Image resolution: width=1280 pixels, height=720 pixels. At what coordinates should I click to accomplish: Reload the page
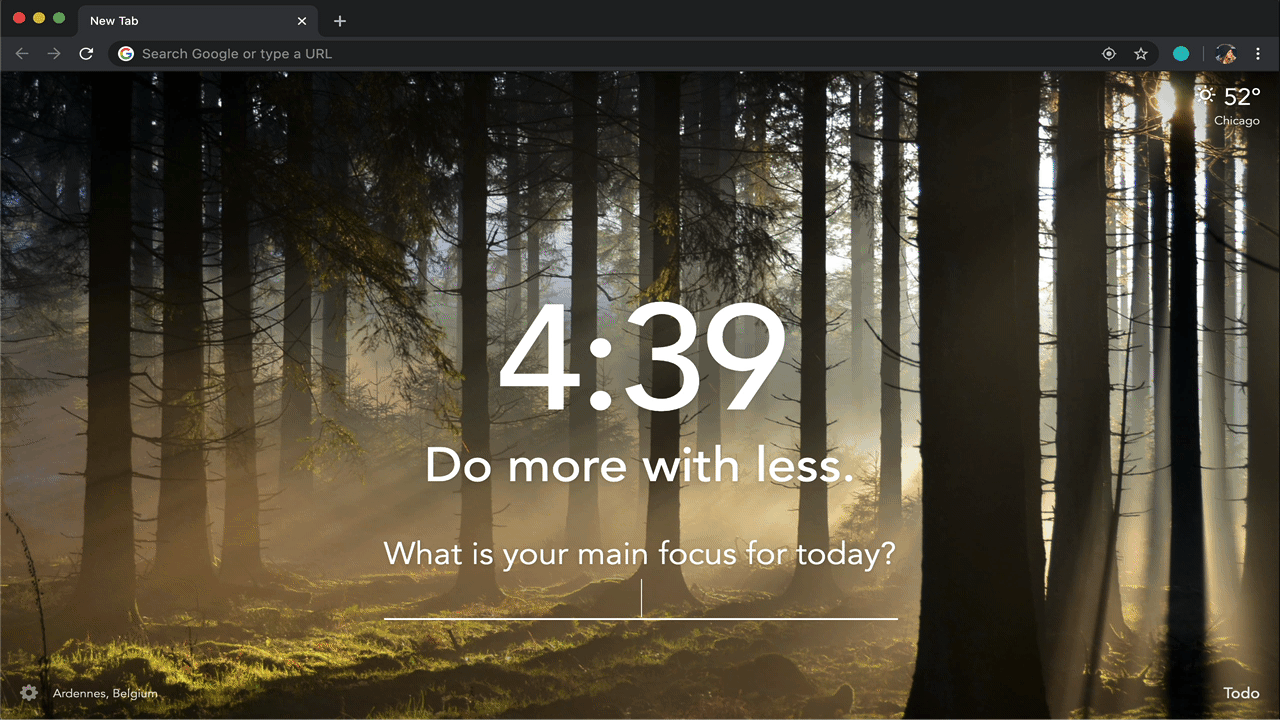(x=86, y=54)
